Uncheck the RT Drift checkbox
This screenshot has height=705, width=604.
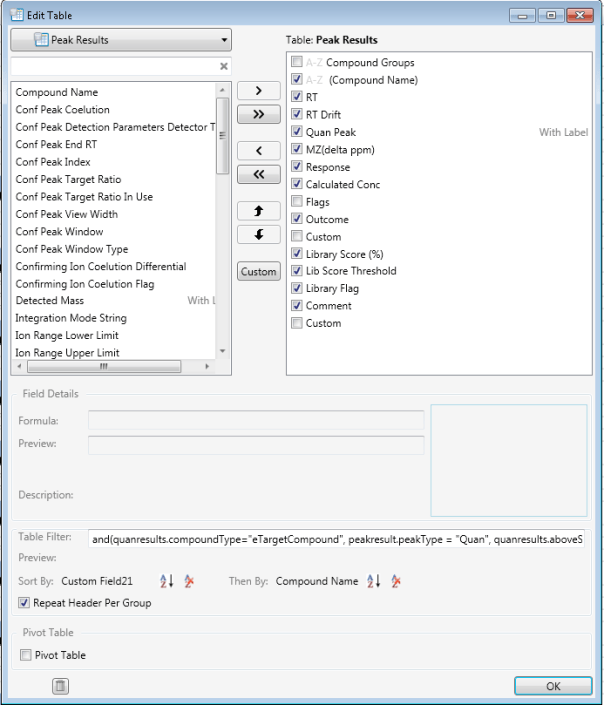pyautogui.click(x=297, y=114)
